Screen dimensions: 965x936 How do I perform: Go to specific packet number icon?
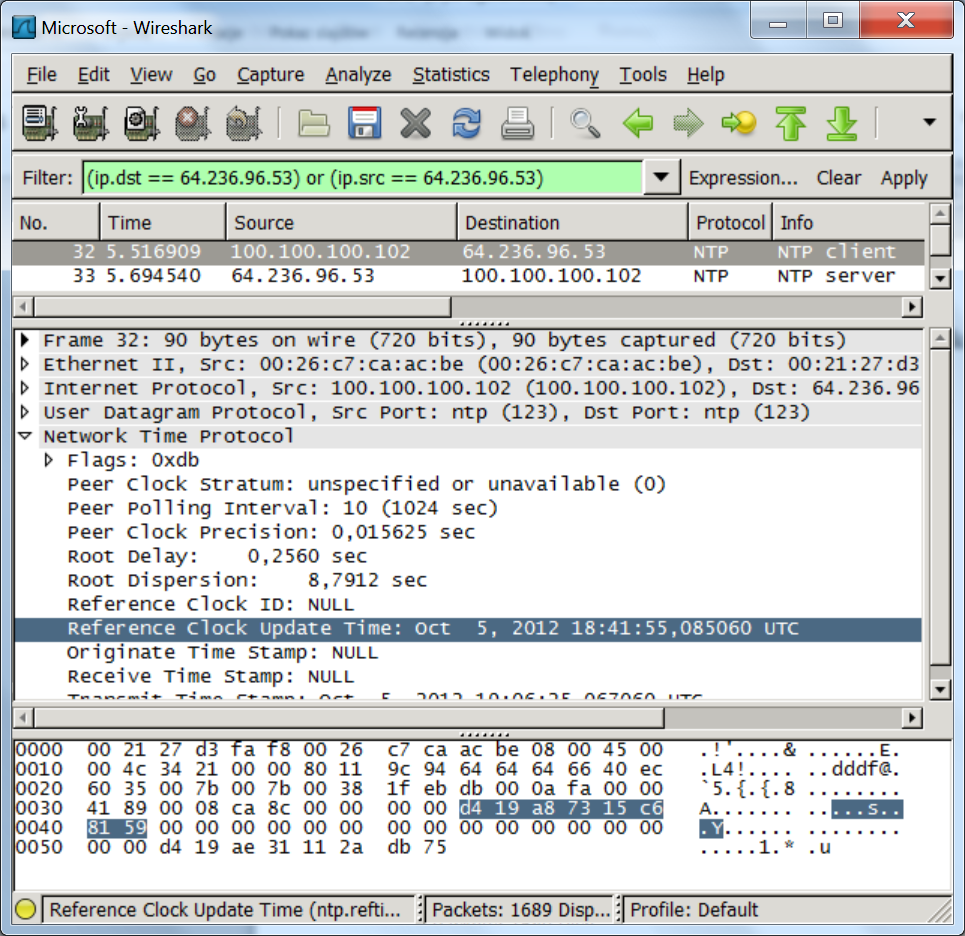pos(739,122)
